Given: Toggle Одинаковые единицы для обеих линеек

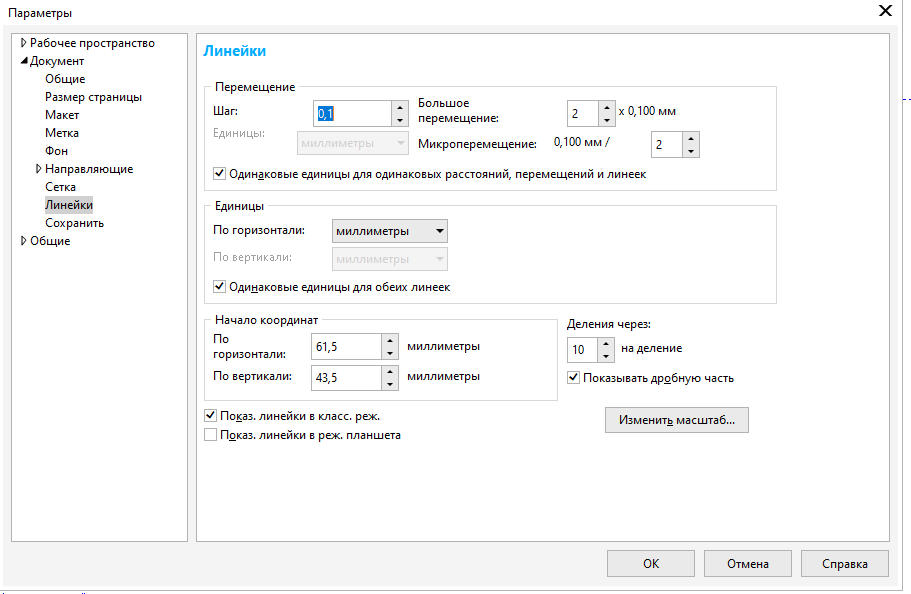Looking at the screenshot, I should pos(219,286).
